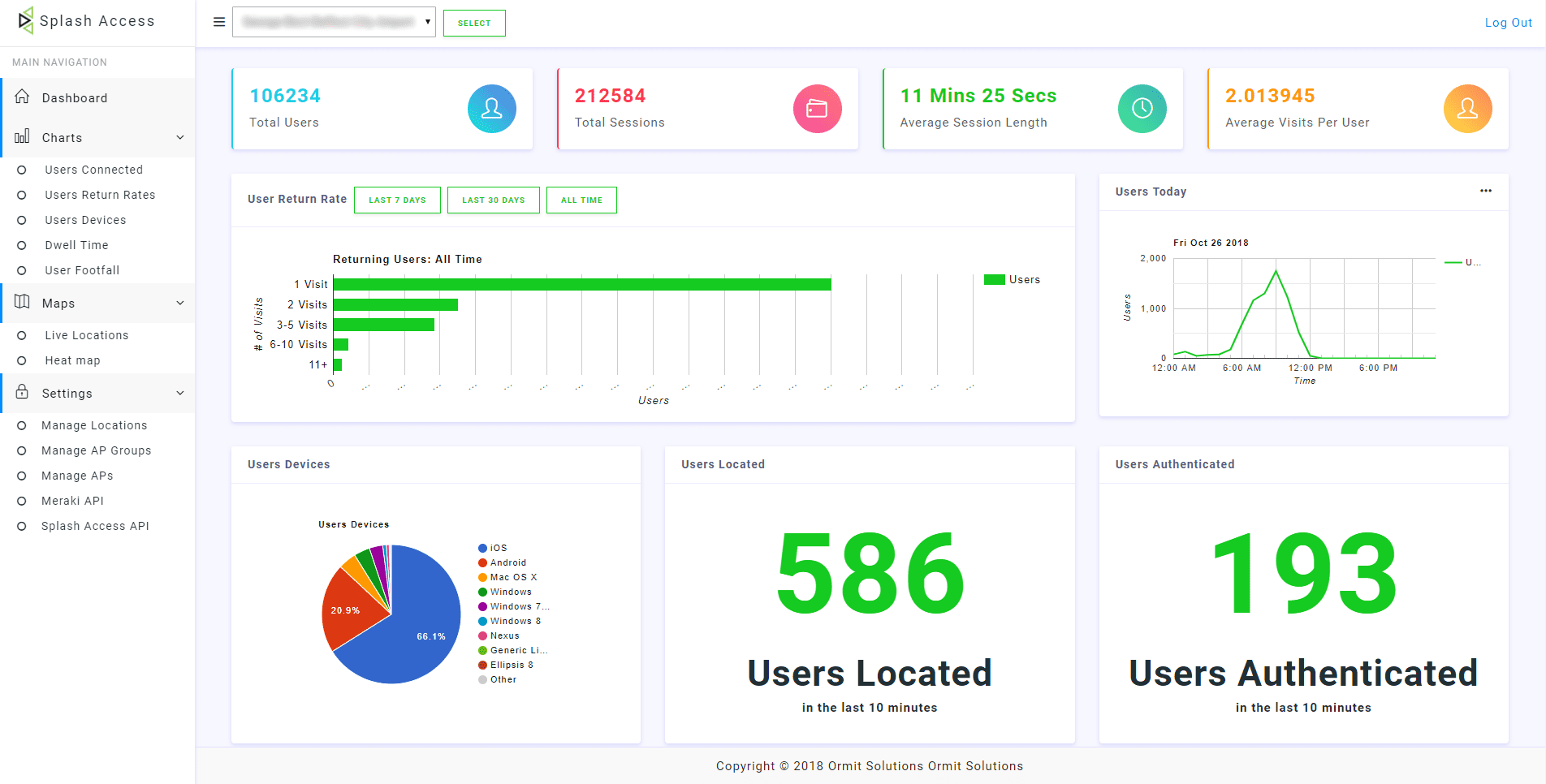Switch to the LAST 30 DAYS tab
This screenshot has height=784, width=1546.
[x=493, y=200]
